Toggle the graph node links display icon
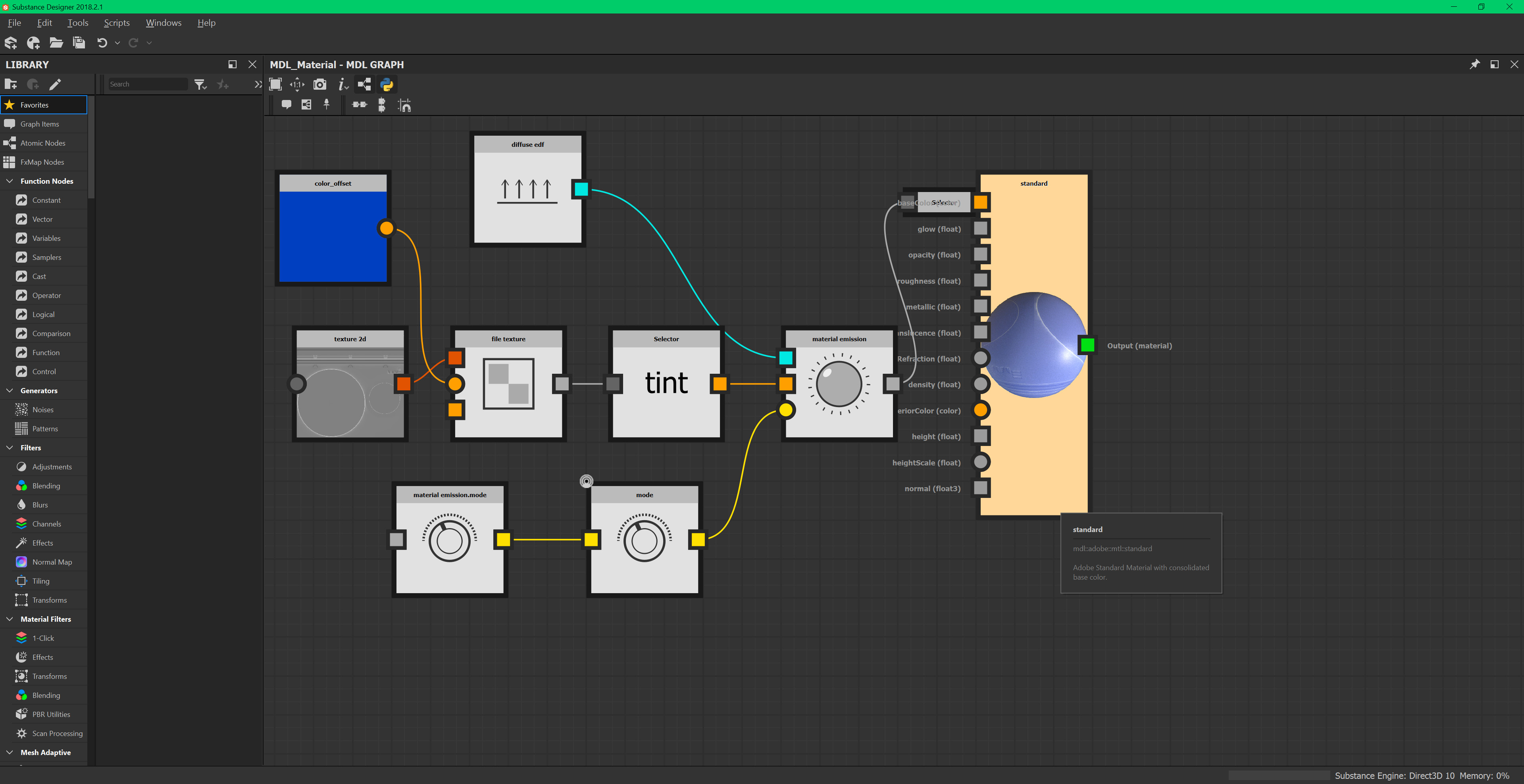This screenshot has height=784, width=1524. 364,85
